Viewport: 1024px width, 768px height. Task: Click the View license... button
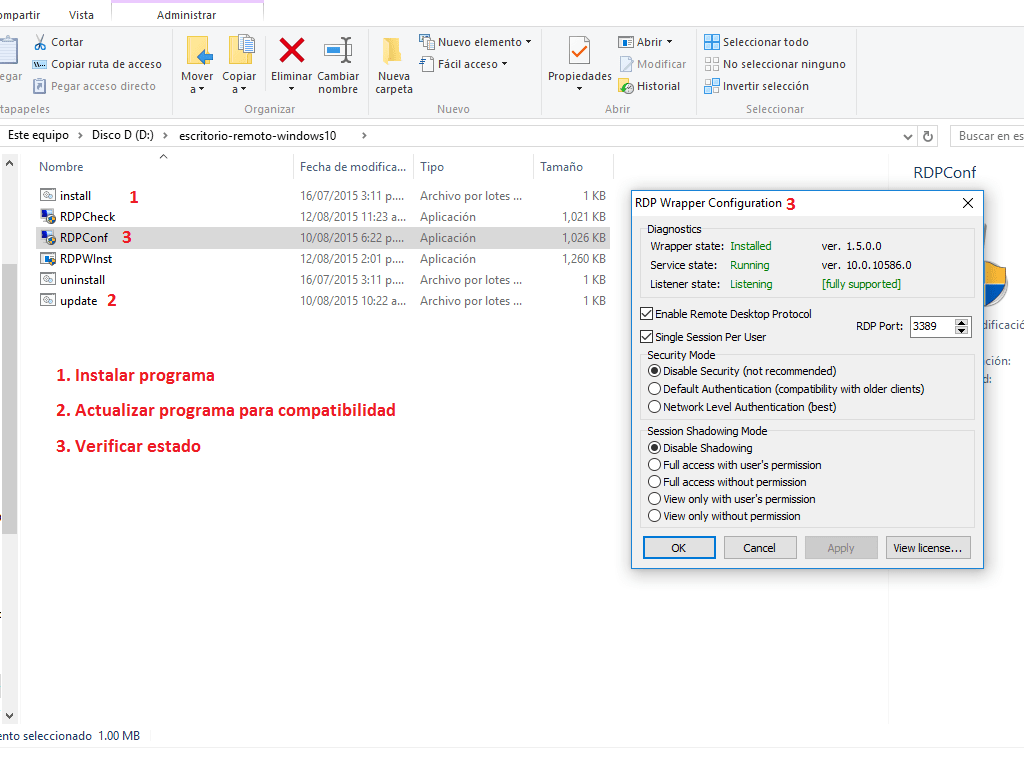[927, 548]
